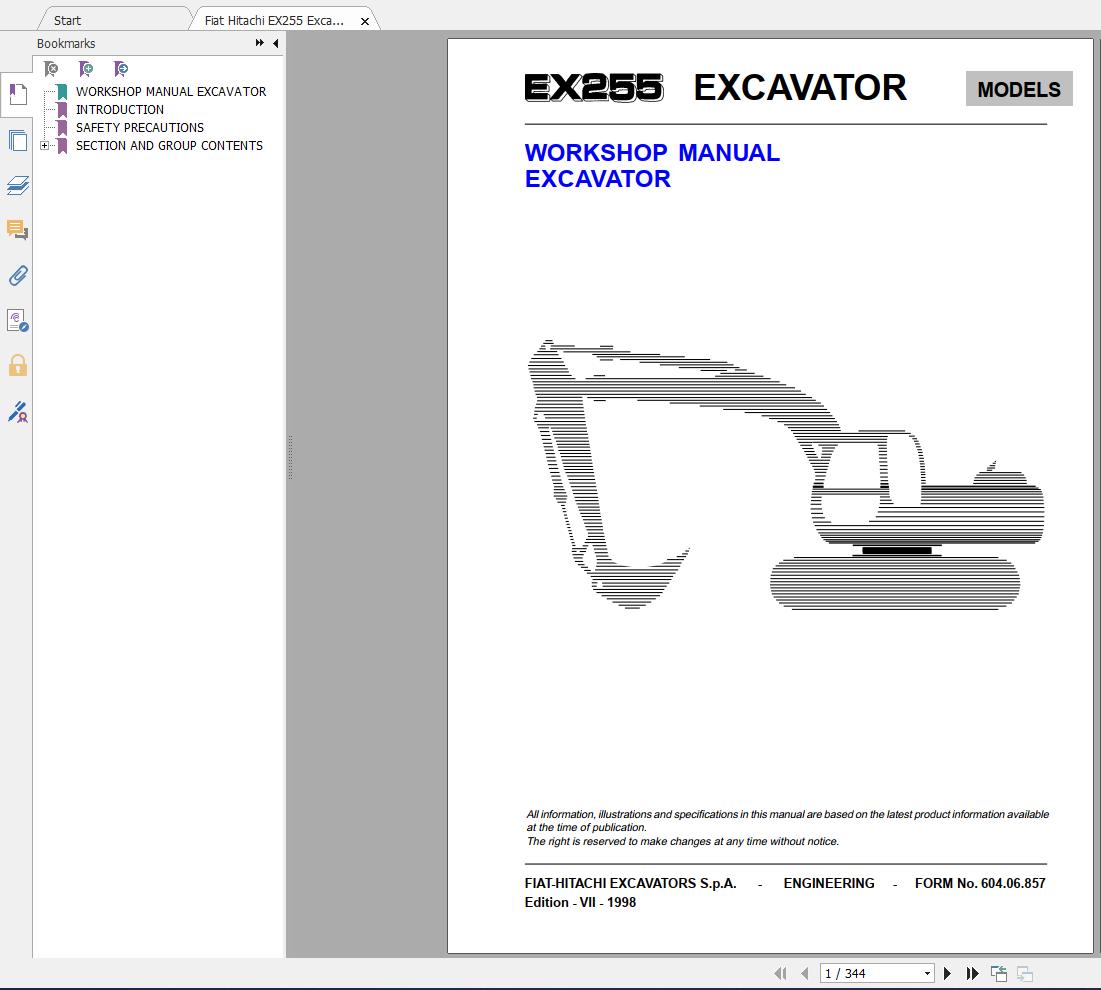Open the Comments panel icon
Viewport: 1101px width, 990px height.
pyautogui.click(x=18, y=230)
